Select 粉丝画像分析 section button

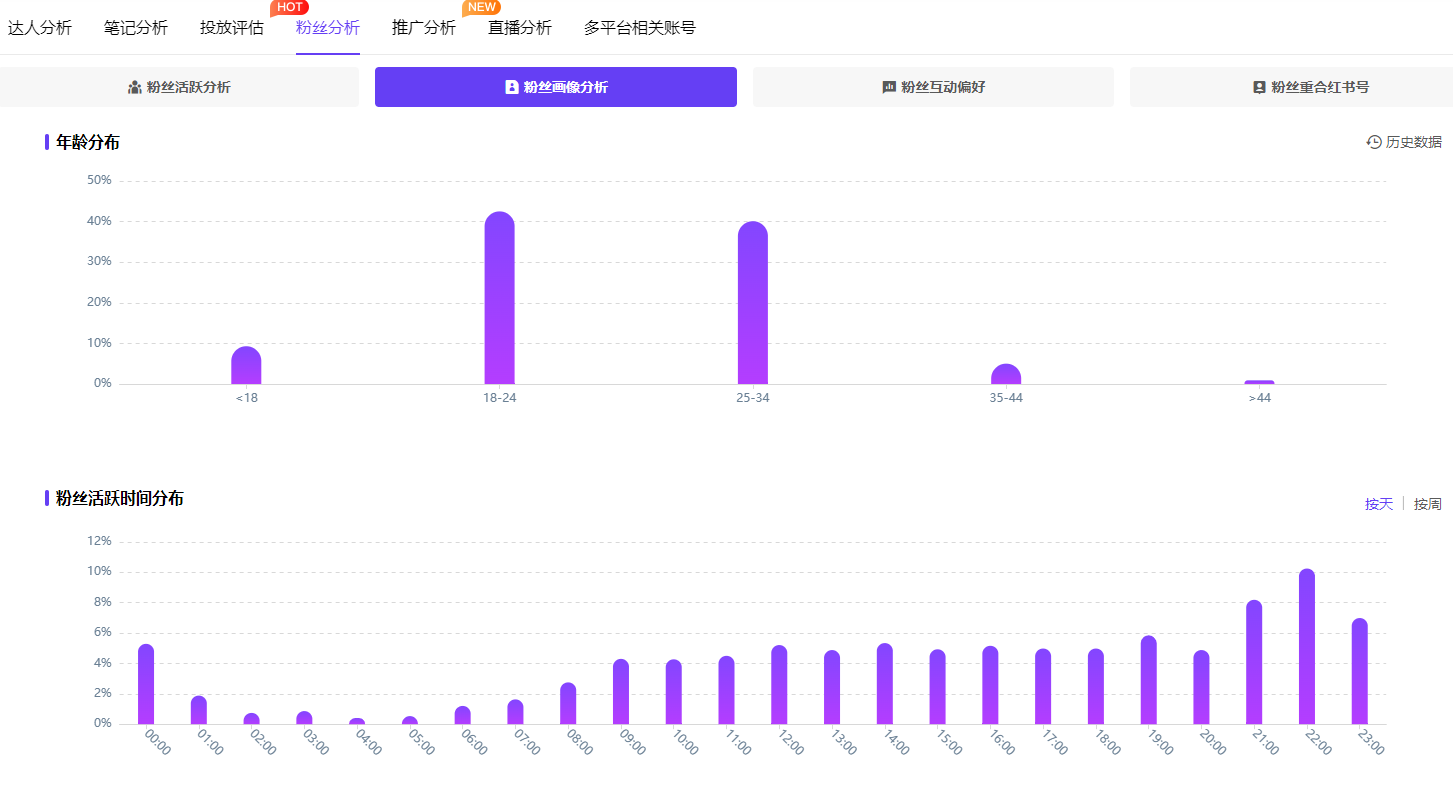pyautogui.click(x=556, y=87)
